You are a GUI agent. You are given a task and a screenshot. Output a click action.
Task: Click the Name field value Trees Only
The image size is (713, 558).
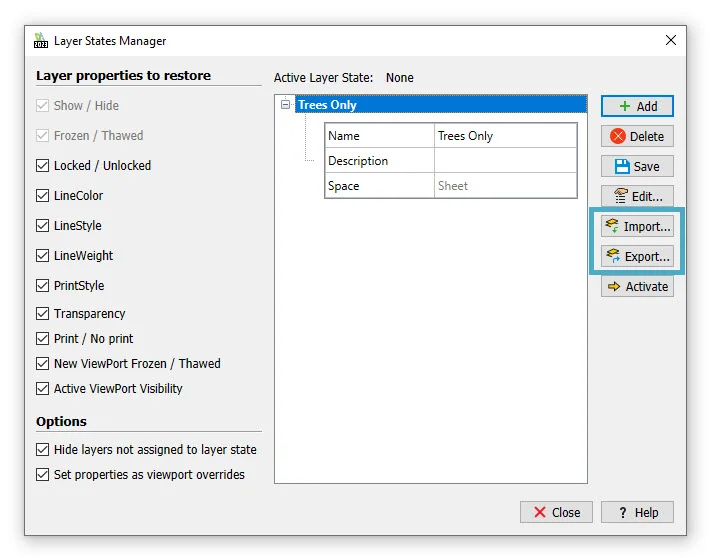(x=505, y=136)
